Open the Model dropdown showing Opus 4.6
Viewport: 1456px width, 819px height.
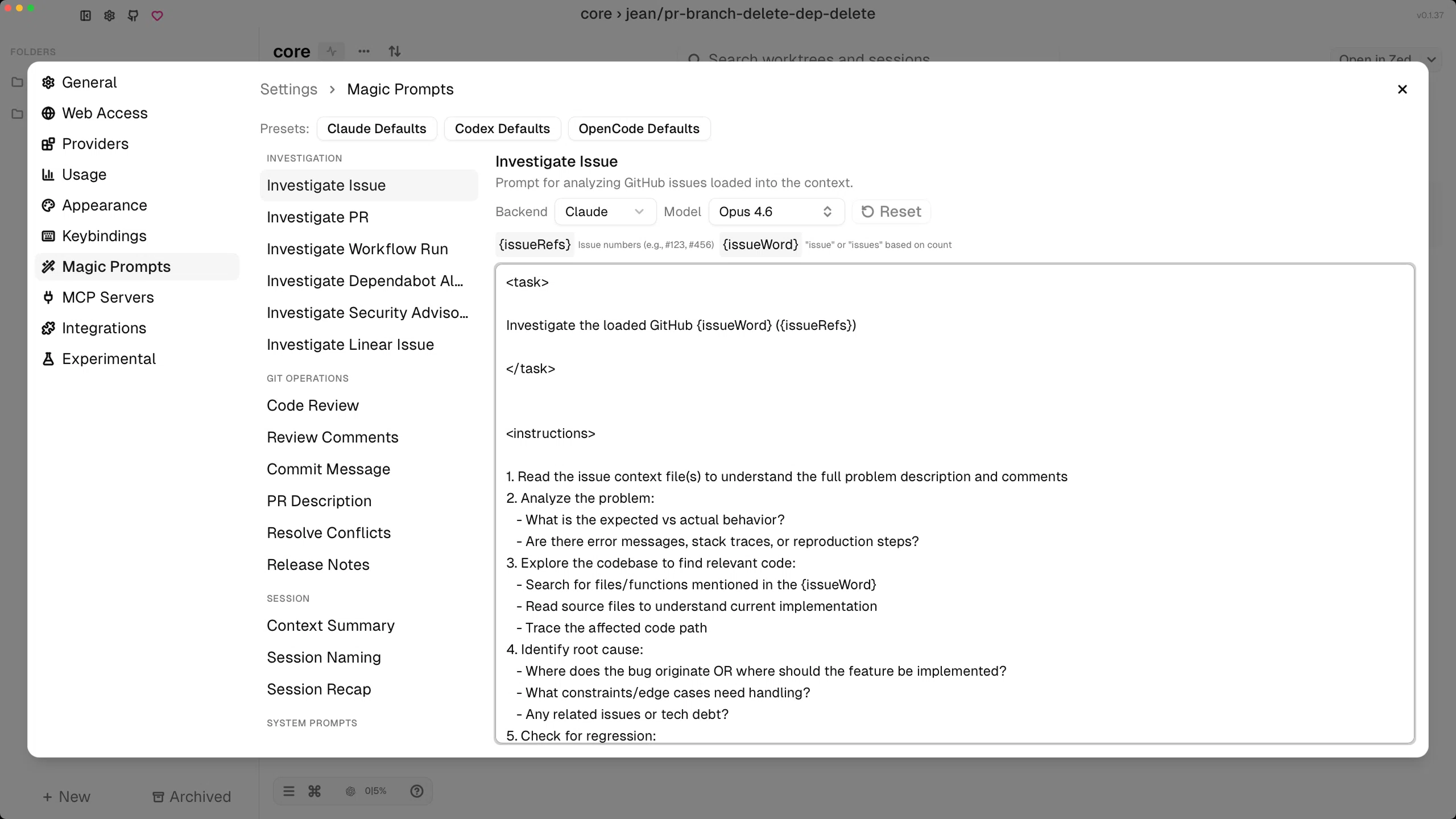[775, 211]
